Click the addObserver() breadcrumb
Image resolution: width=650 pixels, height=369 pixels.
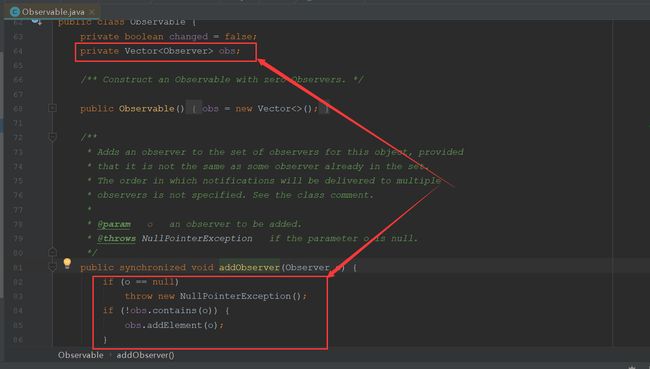[x=145, y=355]
